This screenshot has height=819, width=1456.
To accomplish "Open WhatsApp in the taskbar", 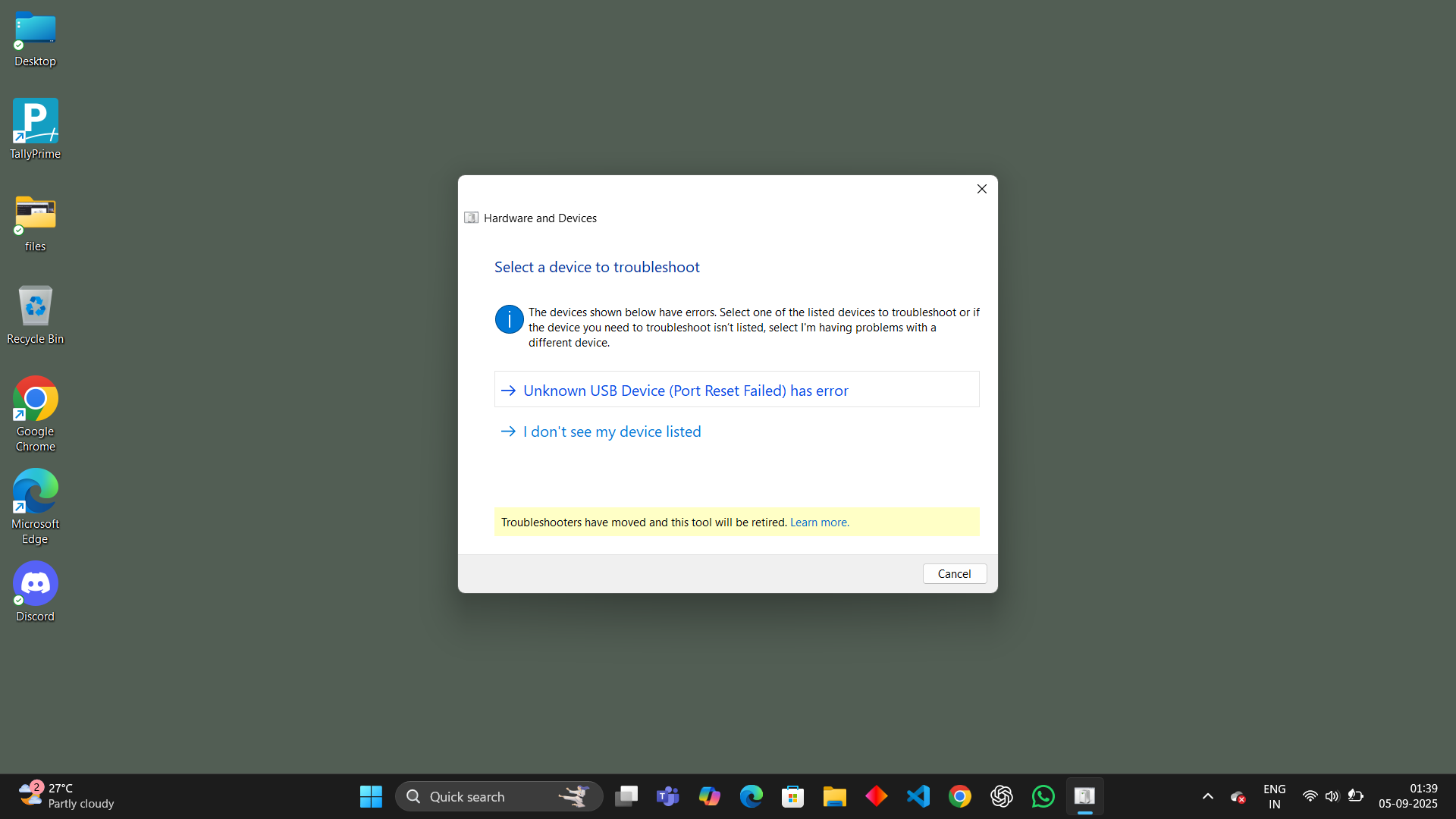I will click(1043, 796).
